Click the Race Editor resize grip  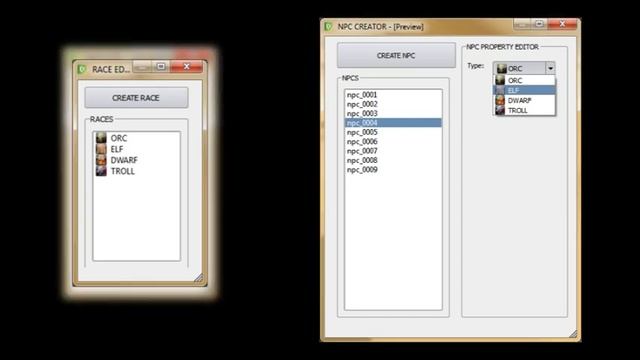coord(199,278)
